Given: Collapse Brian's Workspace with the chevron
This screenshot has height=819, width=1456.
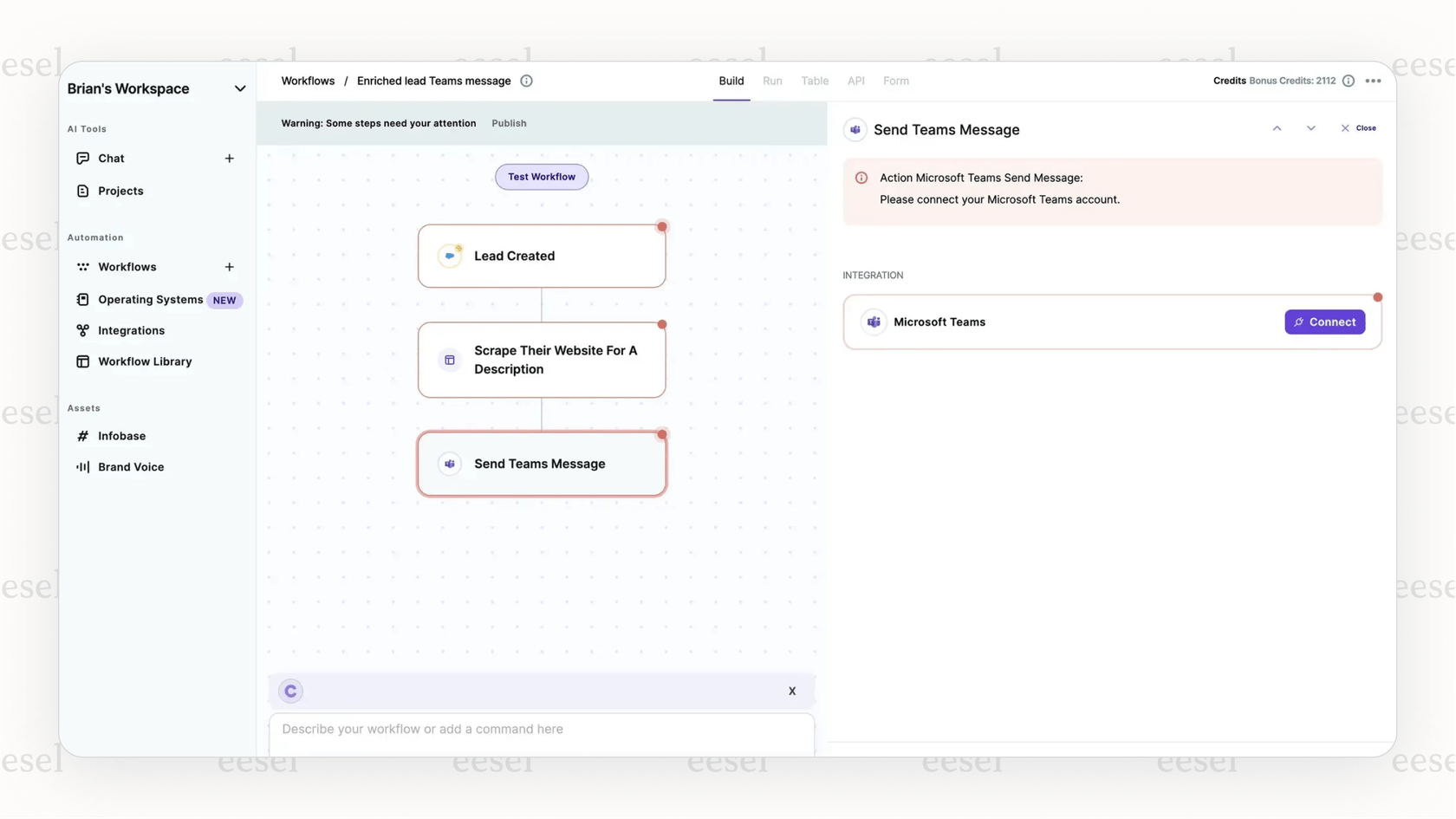Looking at the screenshot, I should pyautogui.click(x=239, y=88).
